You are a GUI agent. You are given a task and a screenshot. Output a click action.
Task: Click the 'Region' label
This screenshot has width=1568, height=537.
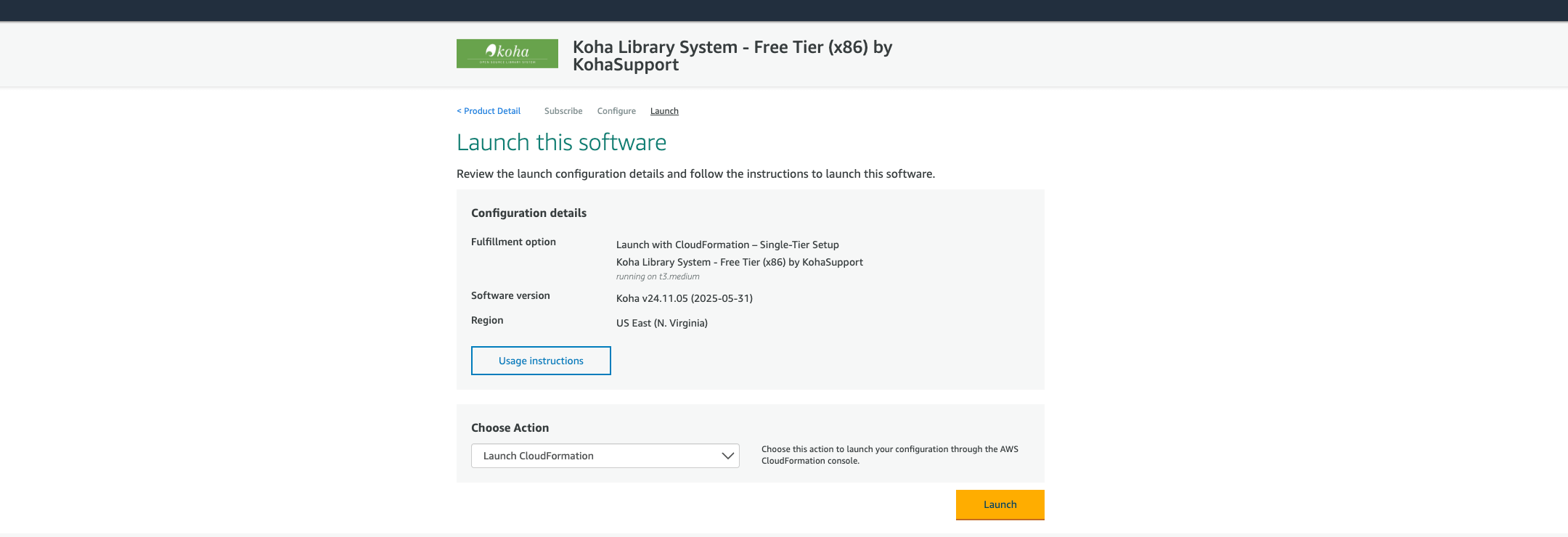[487, 320]
